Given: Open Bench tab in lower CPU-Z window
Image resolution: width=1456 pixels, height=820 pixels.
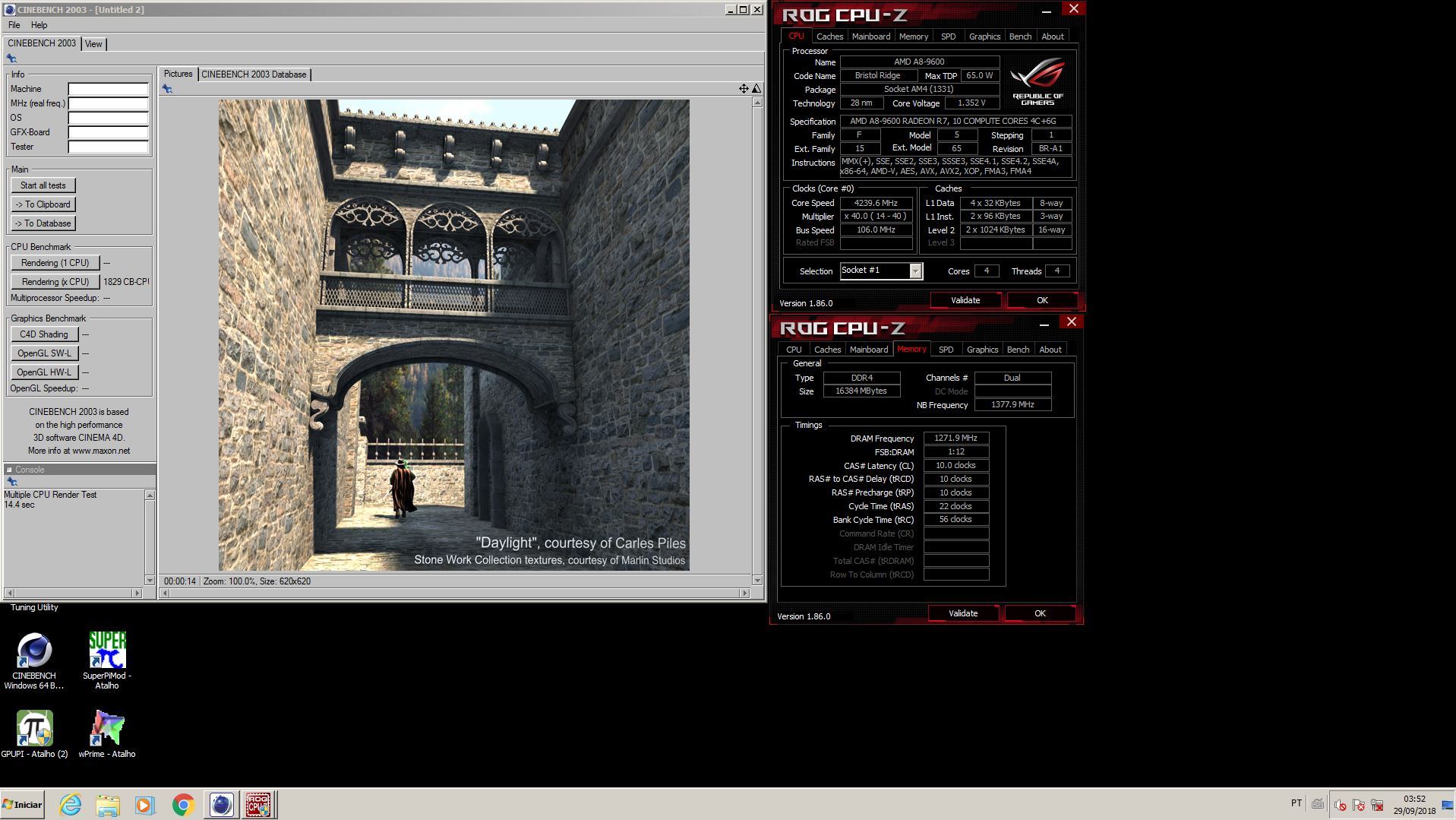Looking at the screenshot, I should click(x=1018, y=350).
